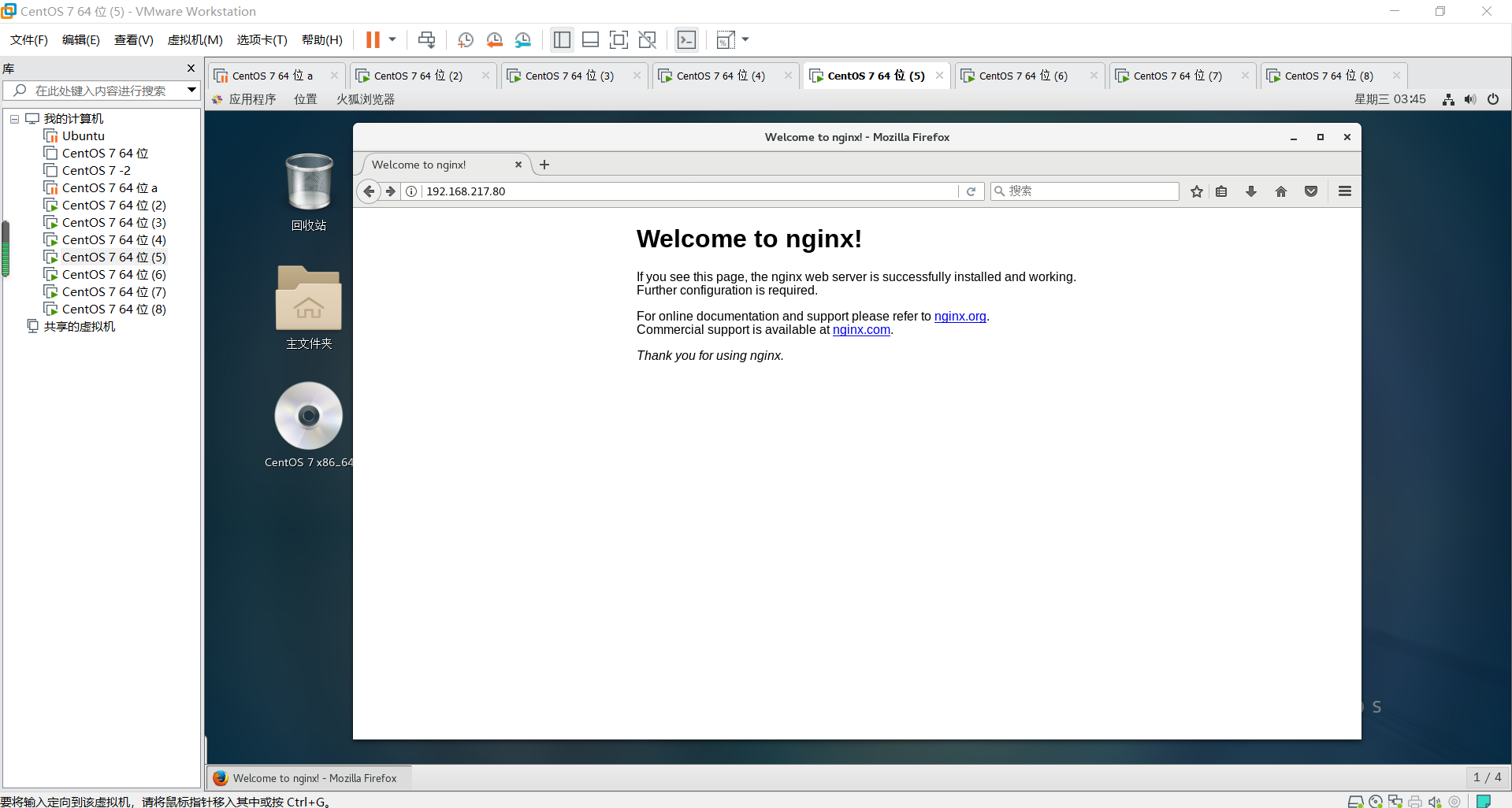
Task: Open the 查看(V) menu
Action: 134,40
